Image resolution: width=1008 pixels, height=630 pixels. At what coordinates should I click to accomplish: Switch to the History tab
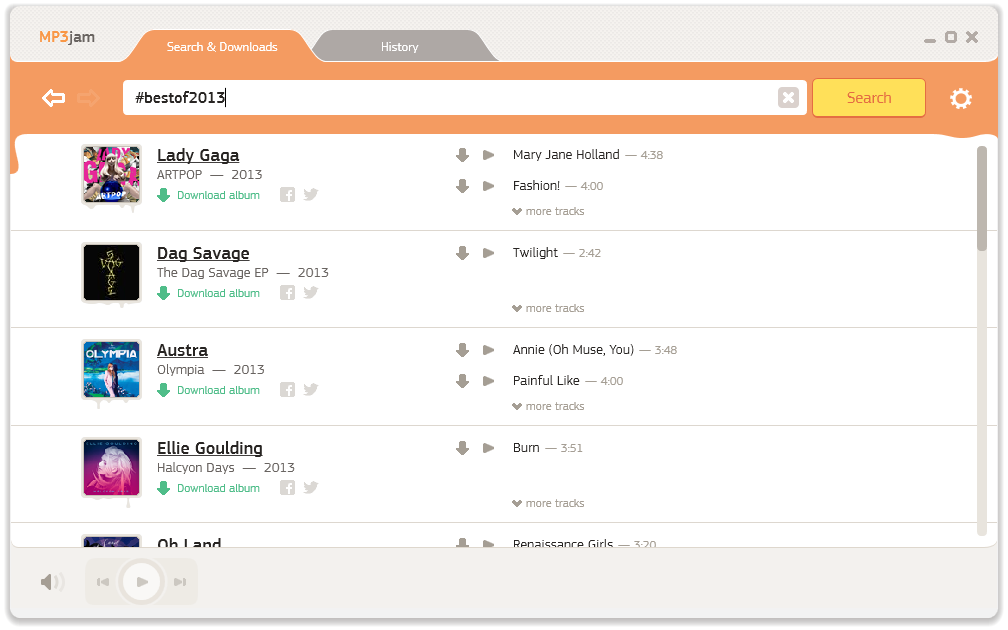pos(399,47)
